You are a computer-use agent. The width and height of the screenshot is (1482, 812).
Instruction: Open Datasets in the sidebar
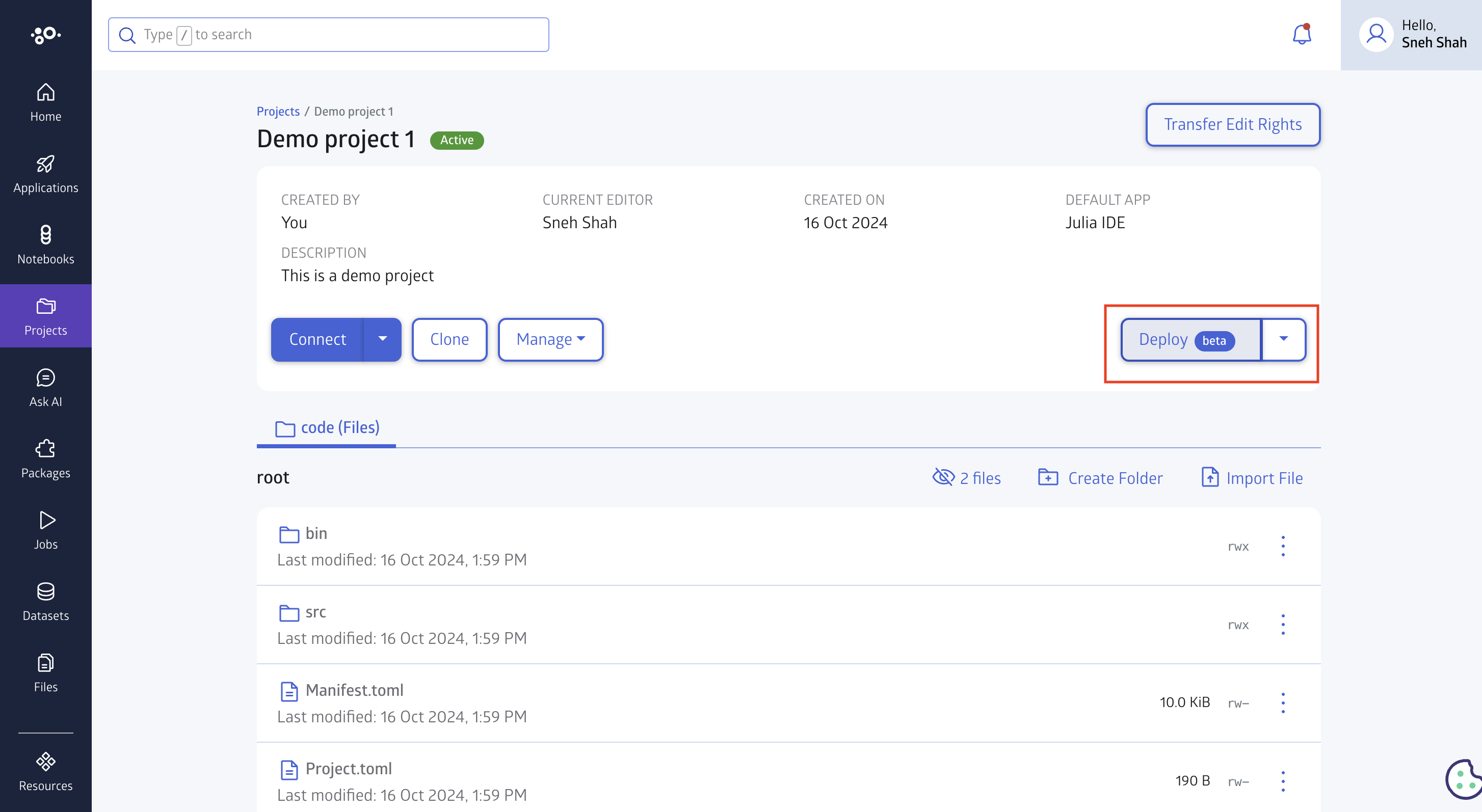[45, 602]
